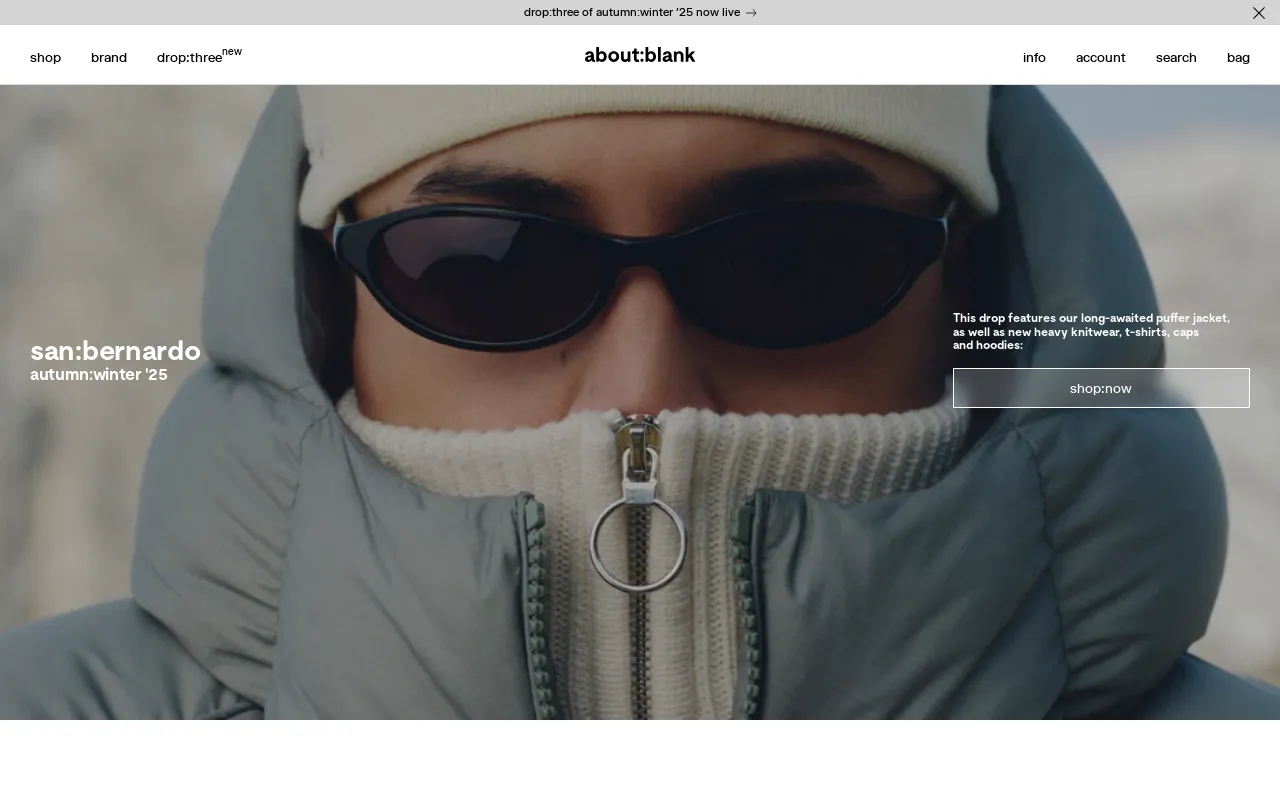Open the info menu
The image size is (1280, 800).
pyautogui.click(x=1034, y=58)
